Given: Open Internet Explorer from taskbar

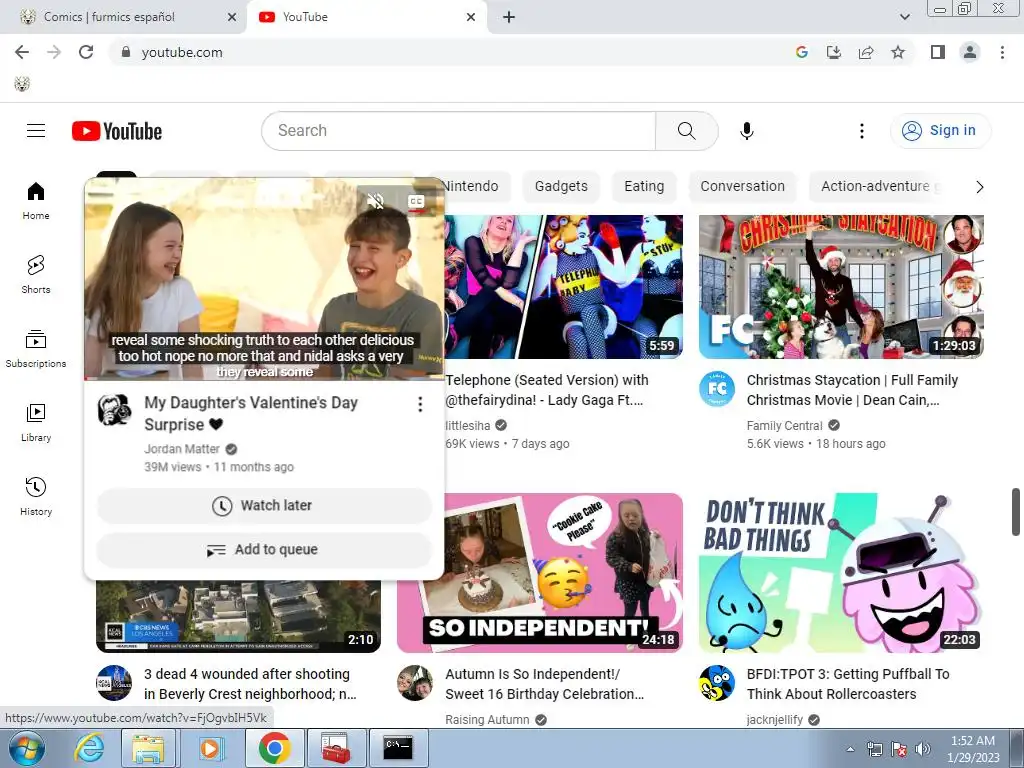Looking at the screenshot, I should (x=89, y=748).
